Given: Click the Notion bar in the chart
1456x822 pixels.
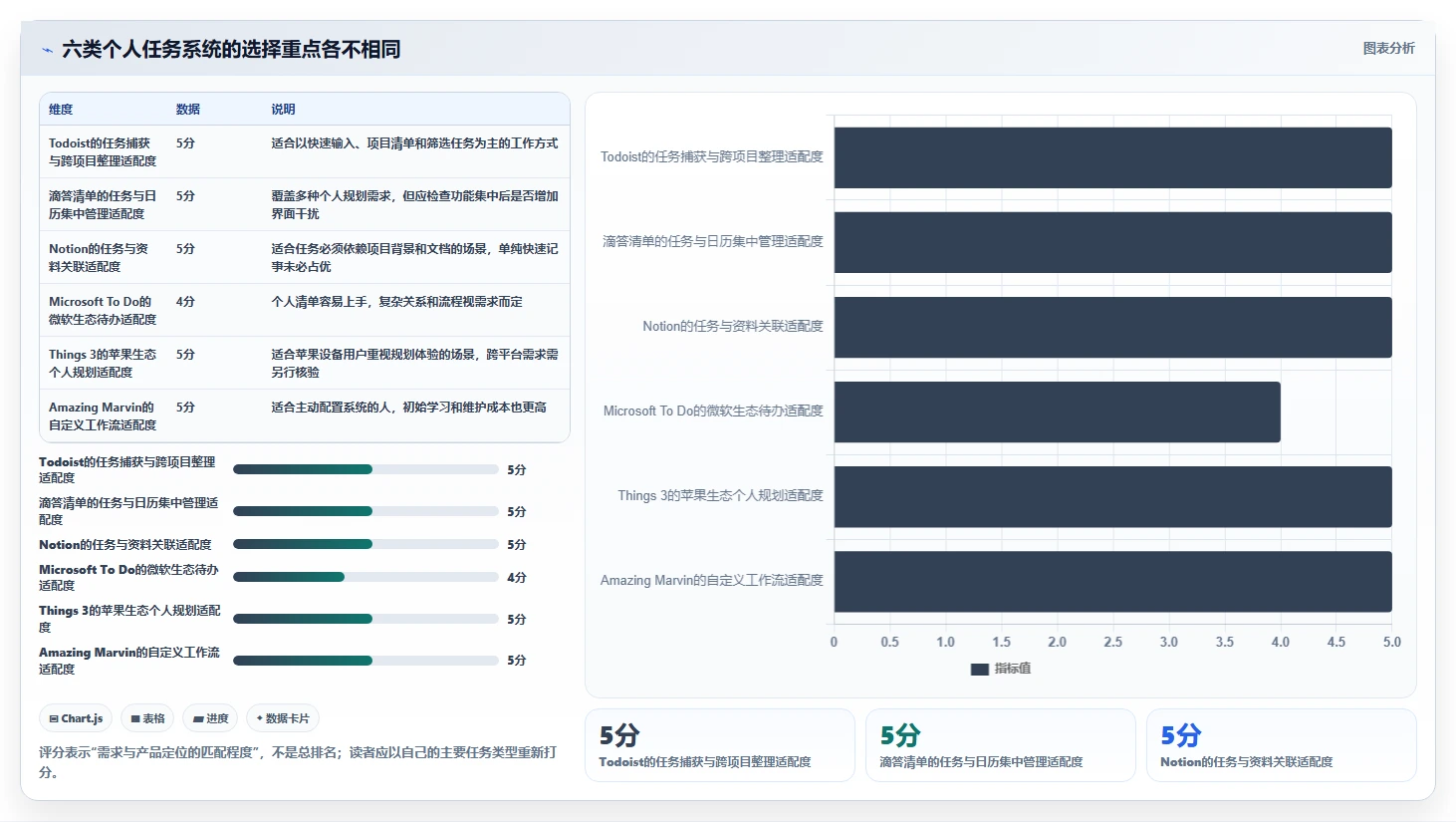Looking at the screenshot, I should pos(1112,327).
